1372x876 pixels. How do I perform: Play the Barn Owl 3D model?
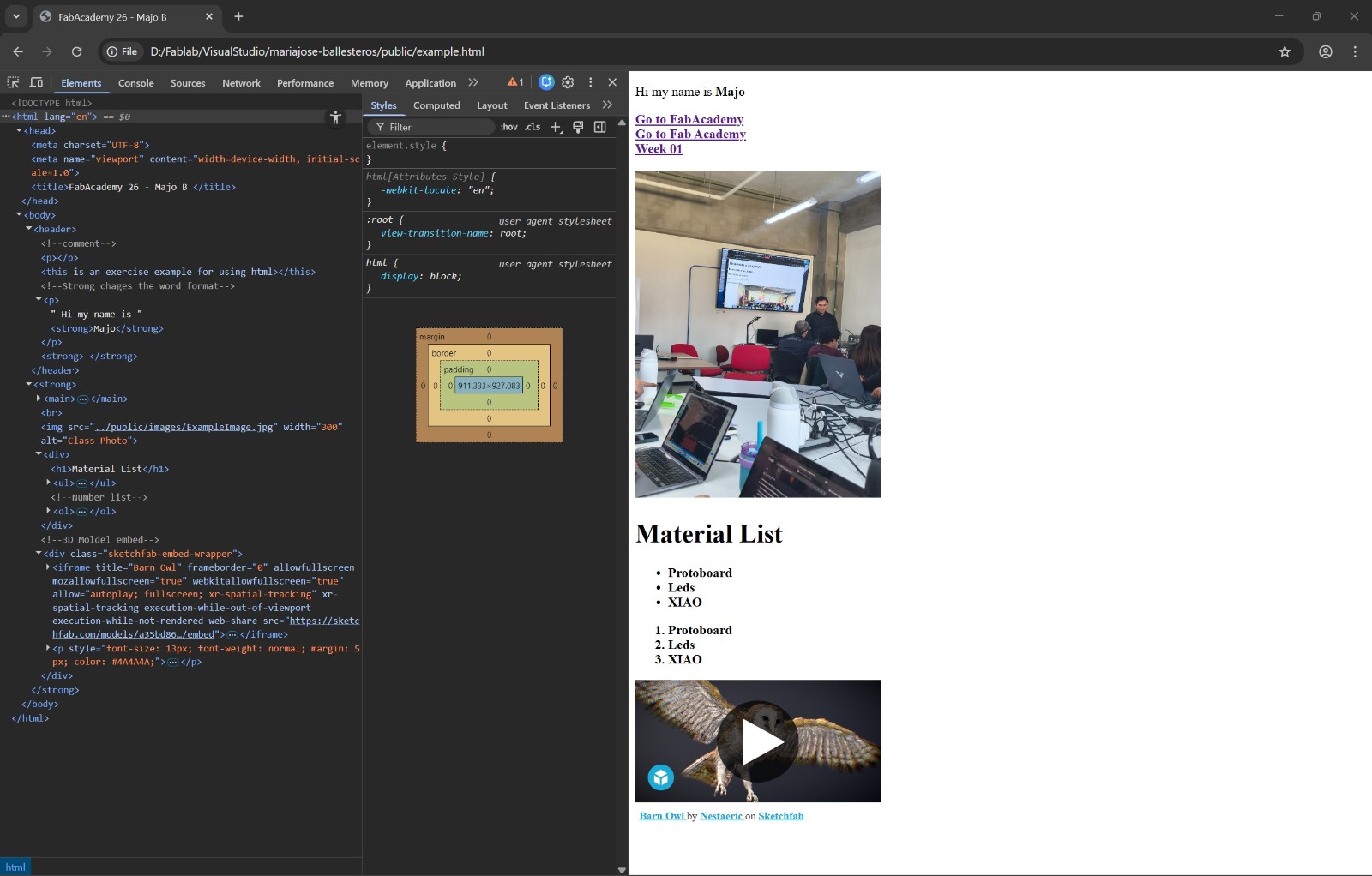[x=758, y=741]
